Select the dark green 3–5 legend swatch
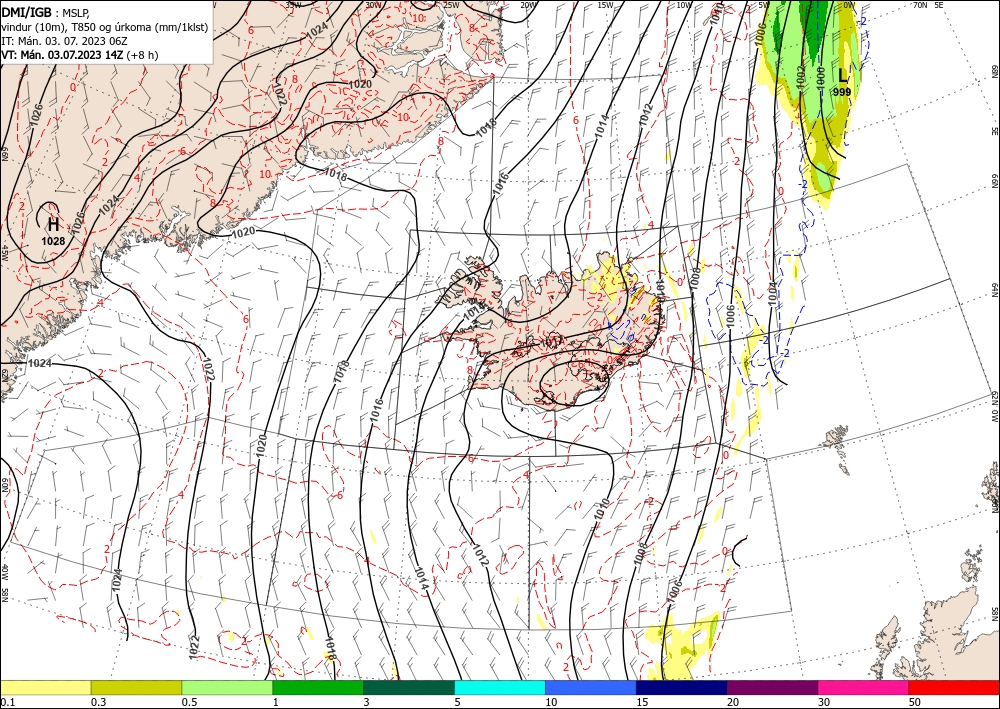The height and width of the screenshot is (709, 1000). pyautogui.click(x=409, y=687)
